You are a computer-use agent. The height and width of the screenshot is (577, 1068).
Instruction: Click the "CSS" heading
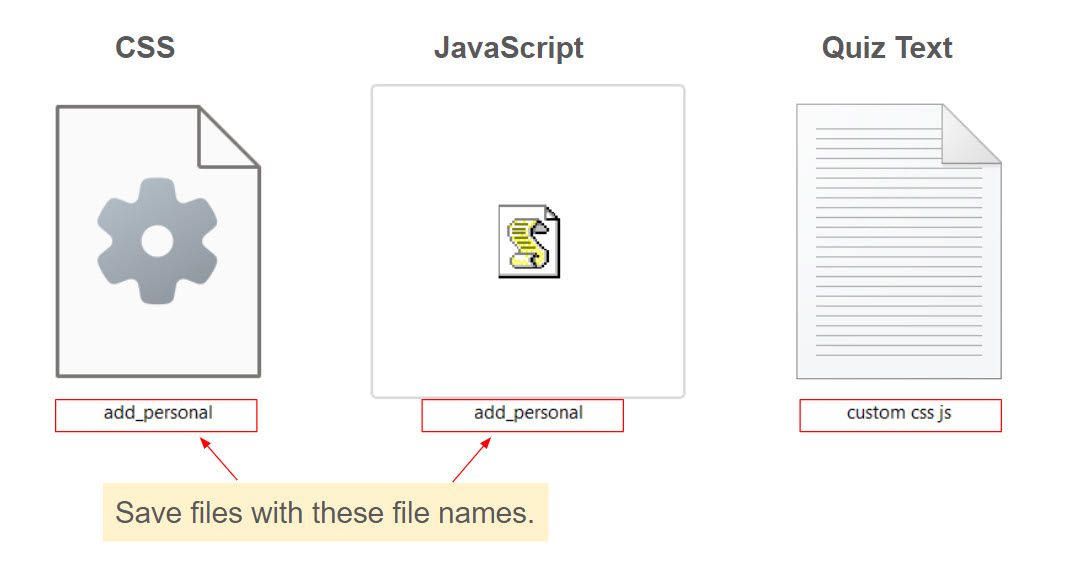click(x=145, y=48)
